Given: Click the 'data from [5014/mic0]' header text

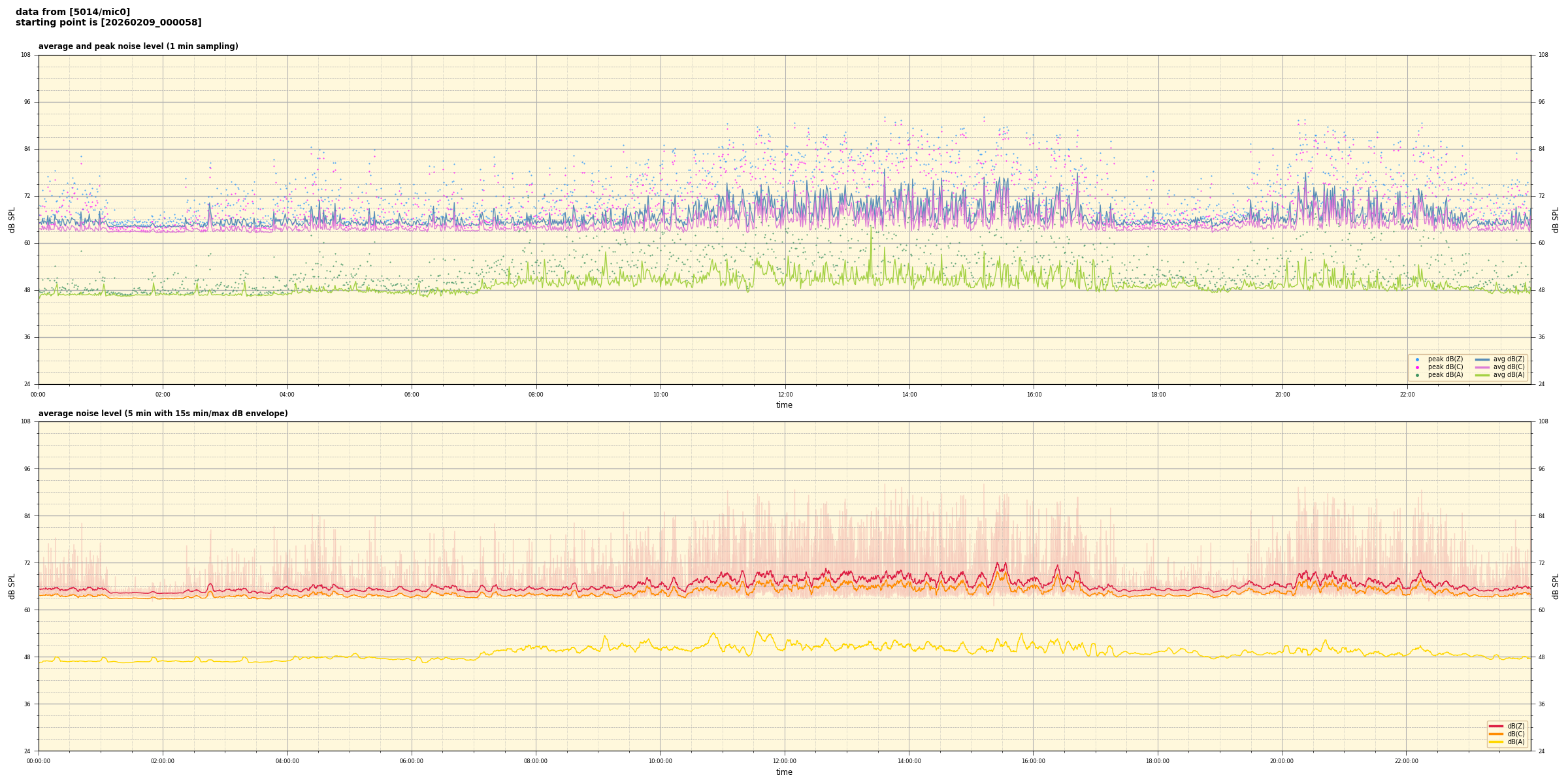Looking at the screenshot, I should point(73,12).
